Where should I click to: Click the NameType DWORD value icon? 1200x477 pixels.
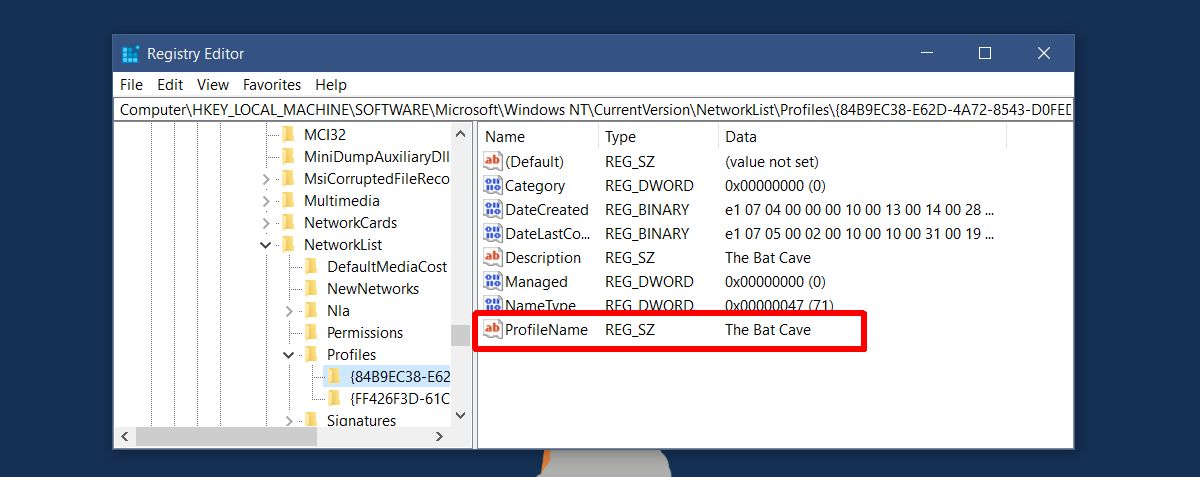click(492, 305)
